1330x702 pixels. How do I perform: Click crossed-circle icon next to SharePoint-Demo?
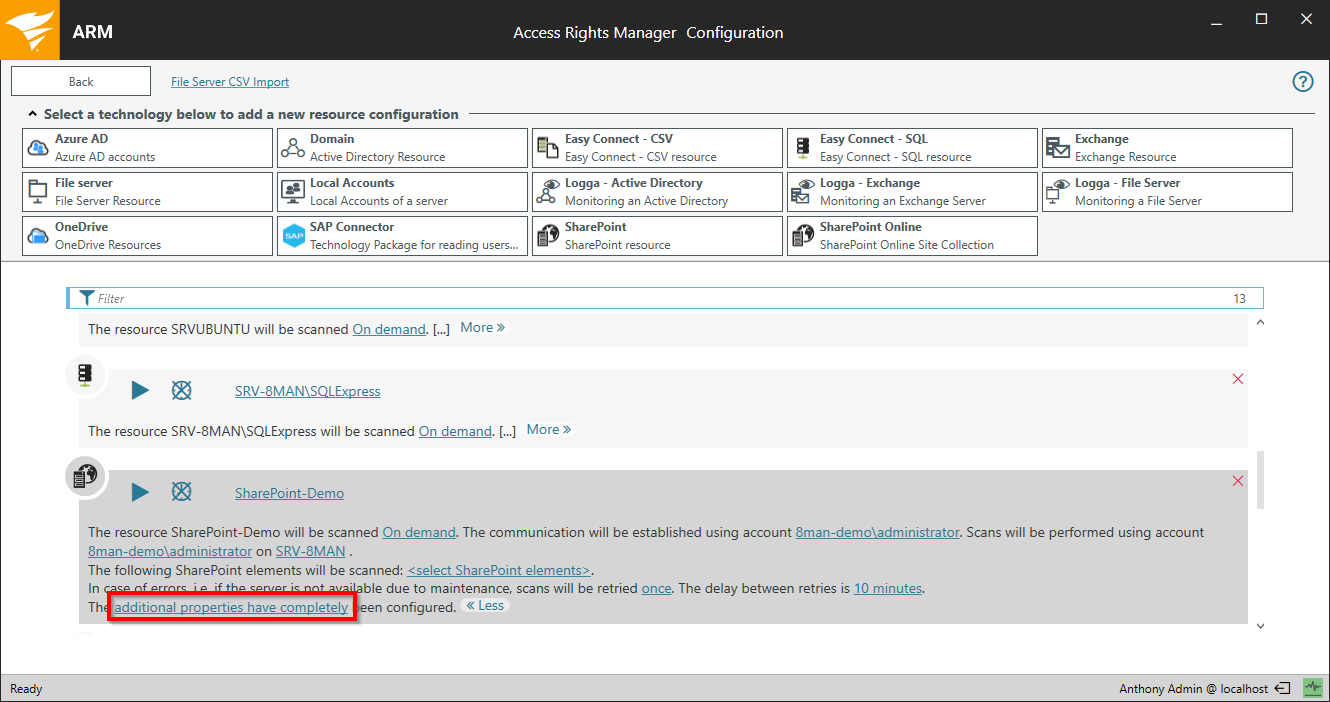coord(181,492)
